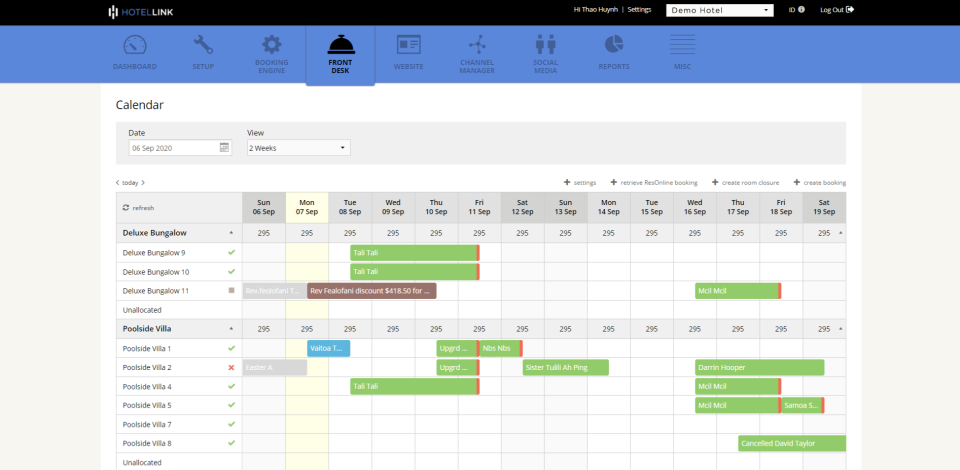Open the Misc lines icon
Viewport: 960px width, 470px height.
(682, 45)
